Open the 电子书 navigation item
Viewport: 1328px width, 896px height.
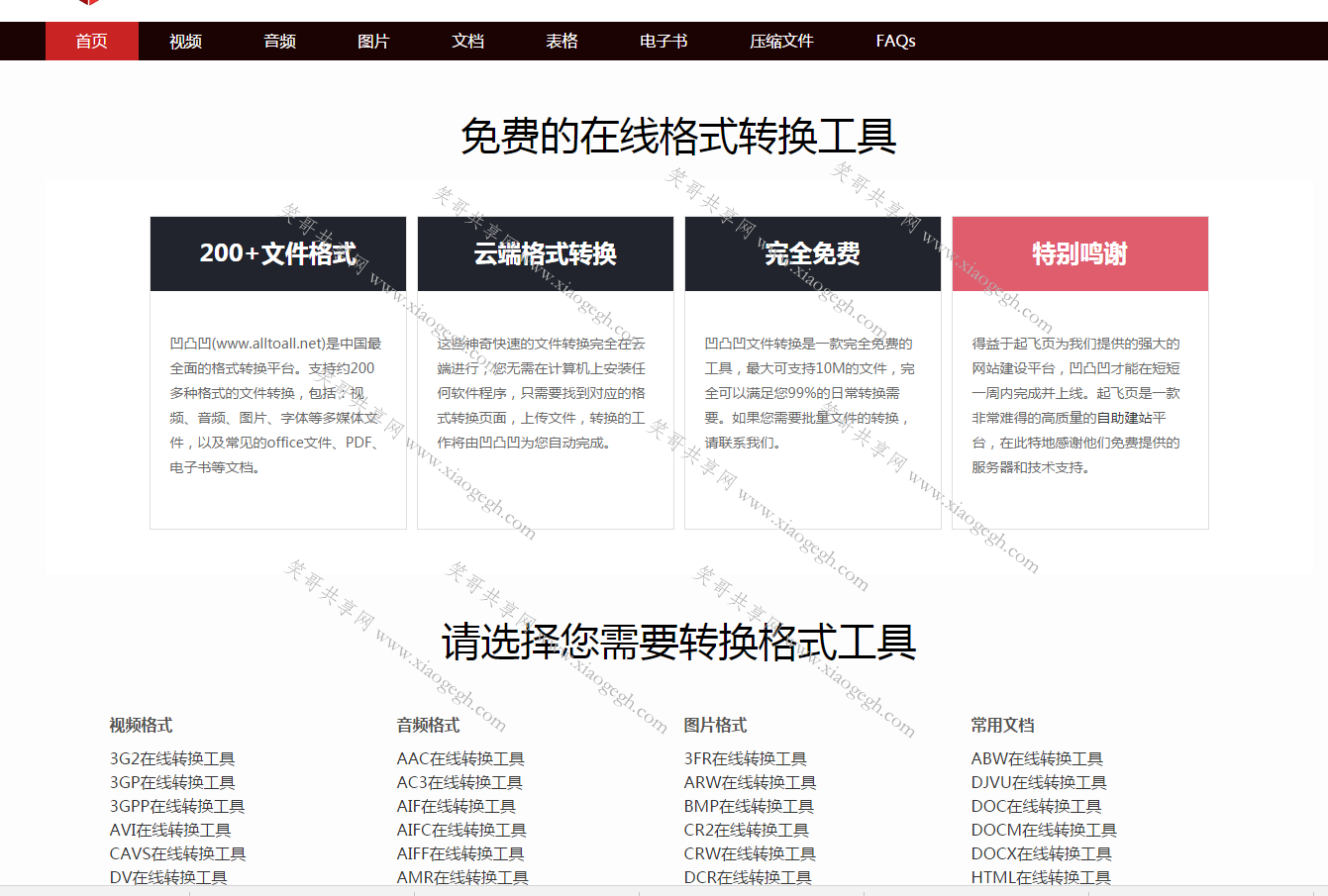pyautogui.click(x=664, y=41)
